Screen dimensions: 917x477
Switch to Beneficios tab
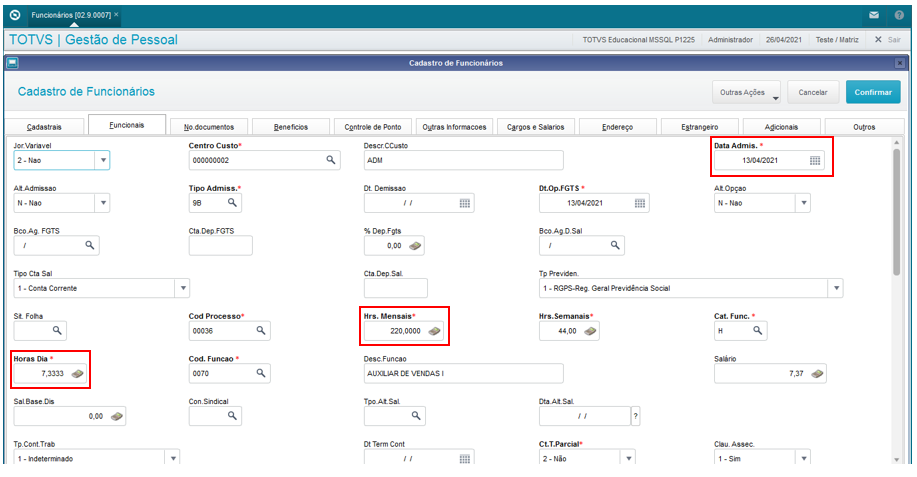click(x=291, y=127)
